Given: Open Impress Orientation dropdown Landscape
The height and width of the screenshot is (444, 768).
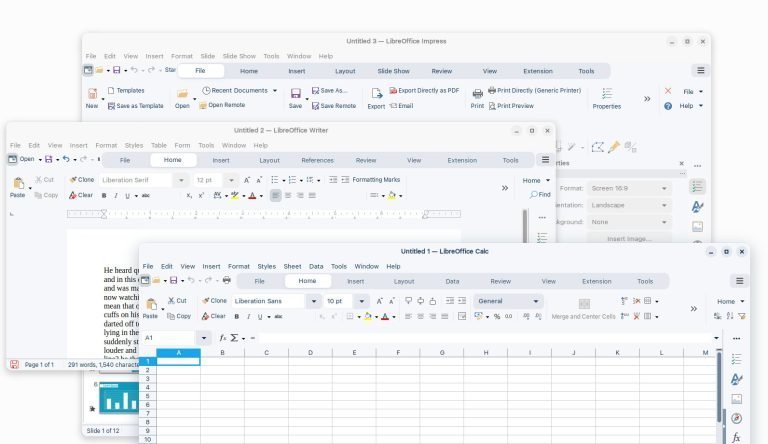Looking at the screenshot, I should pyautogui.click(x=629, y=205).
